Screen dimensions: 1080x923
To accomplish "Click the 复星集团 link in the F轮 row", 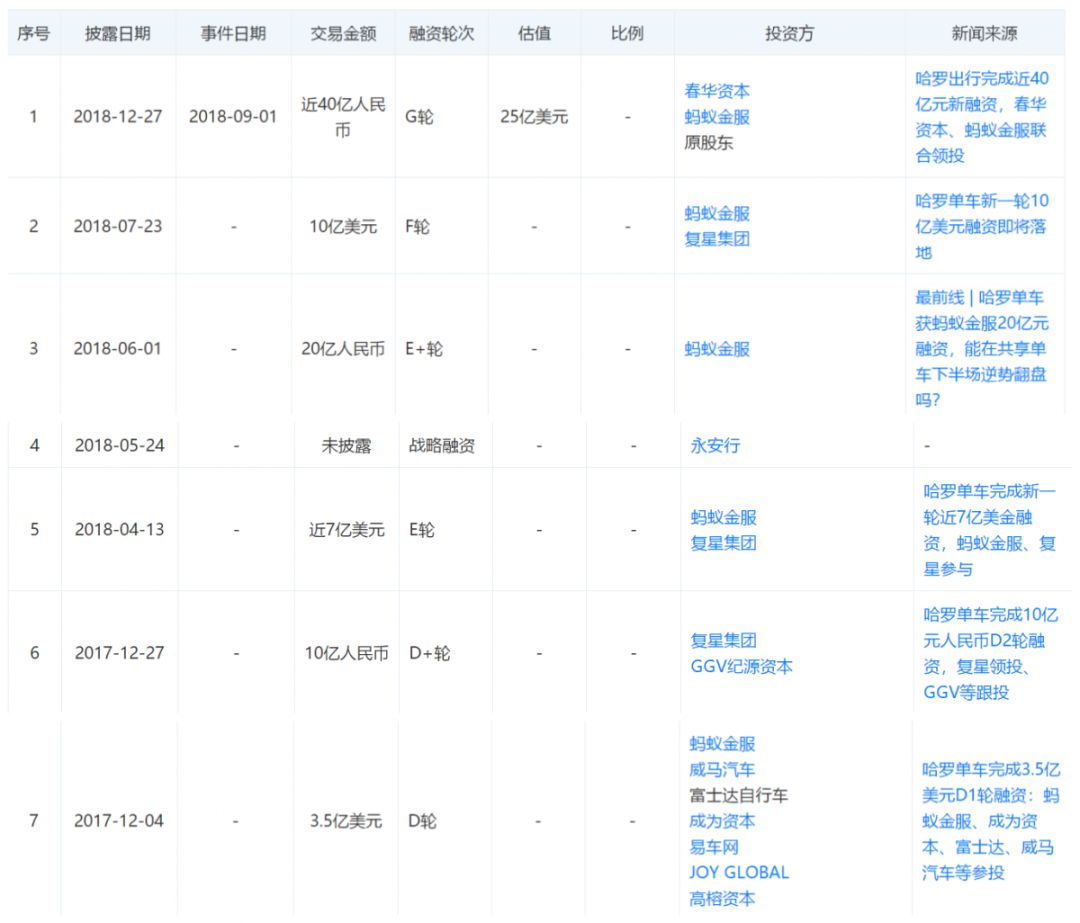I will point(716,240).
